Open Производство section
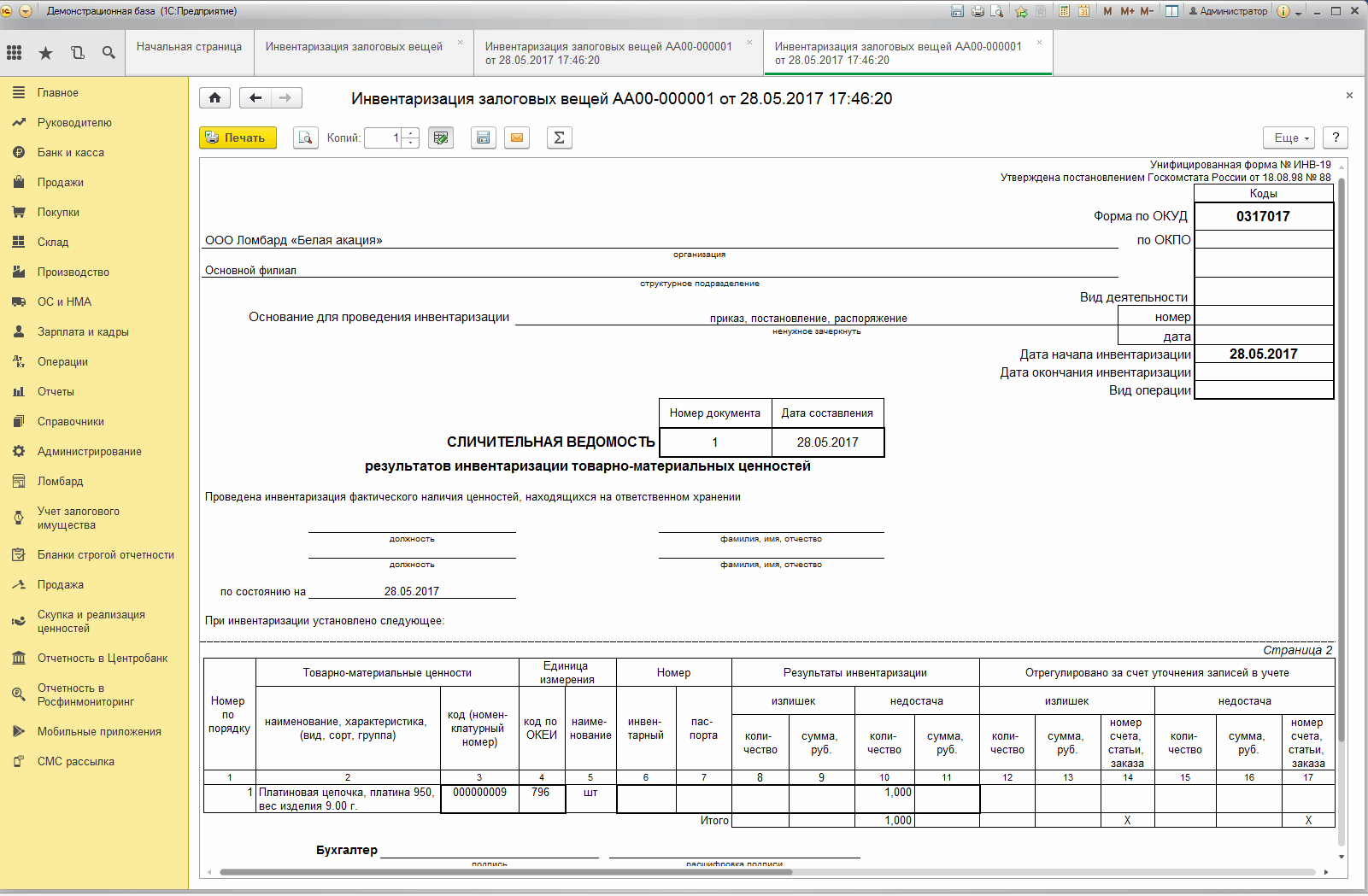The width and height of the screenshot is (1368, 896). click(x=94, y=272)
